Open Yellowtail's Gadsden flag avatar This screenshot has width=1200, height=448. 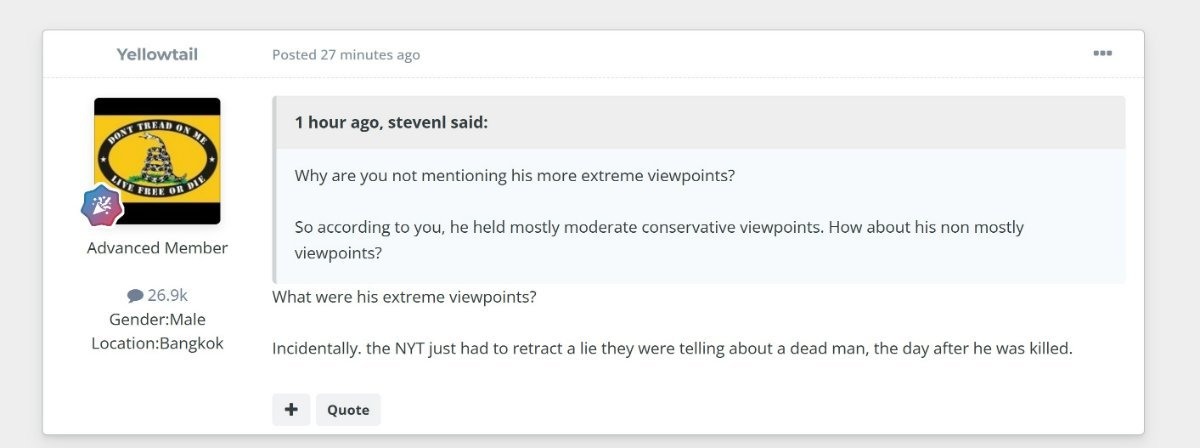[x=157, y=160]
